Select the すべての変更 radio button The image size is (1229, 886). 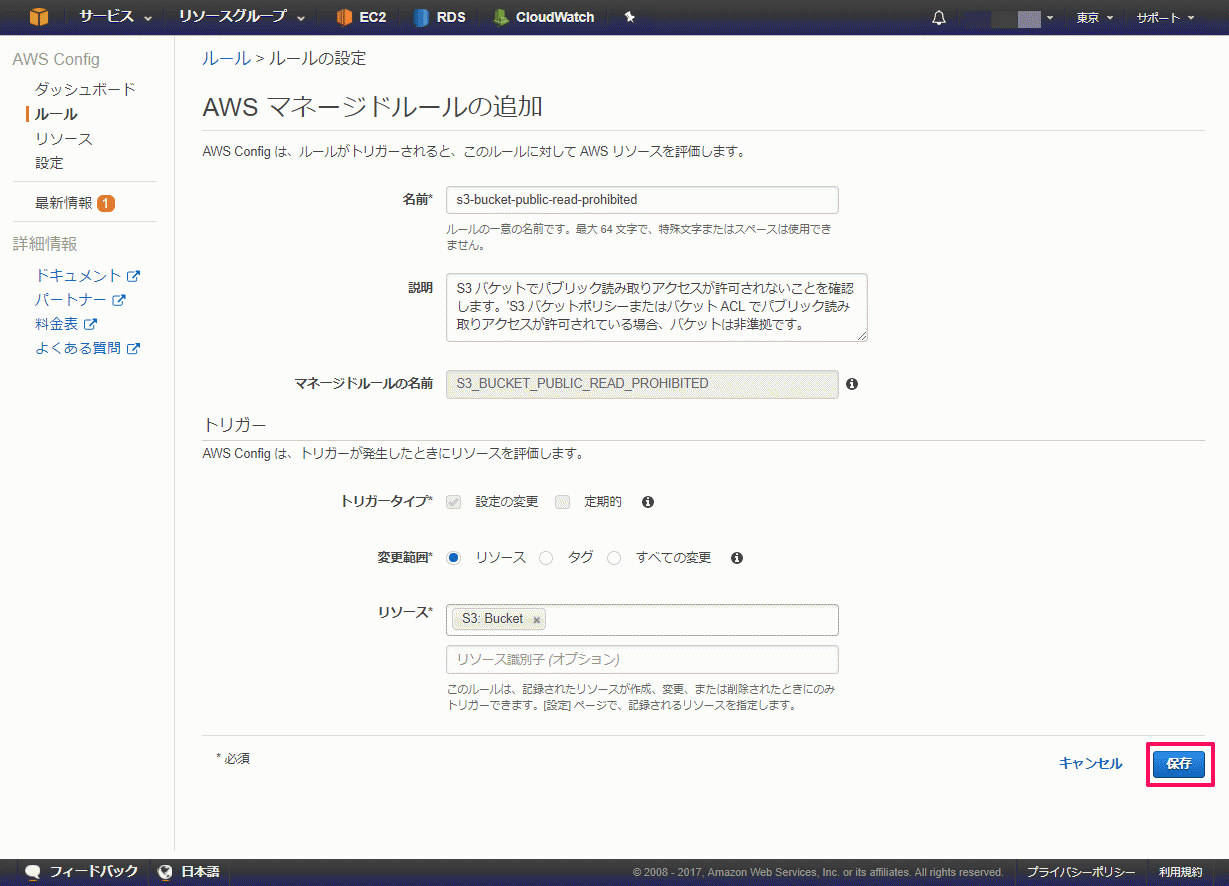coord(614,558)
